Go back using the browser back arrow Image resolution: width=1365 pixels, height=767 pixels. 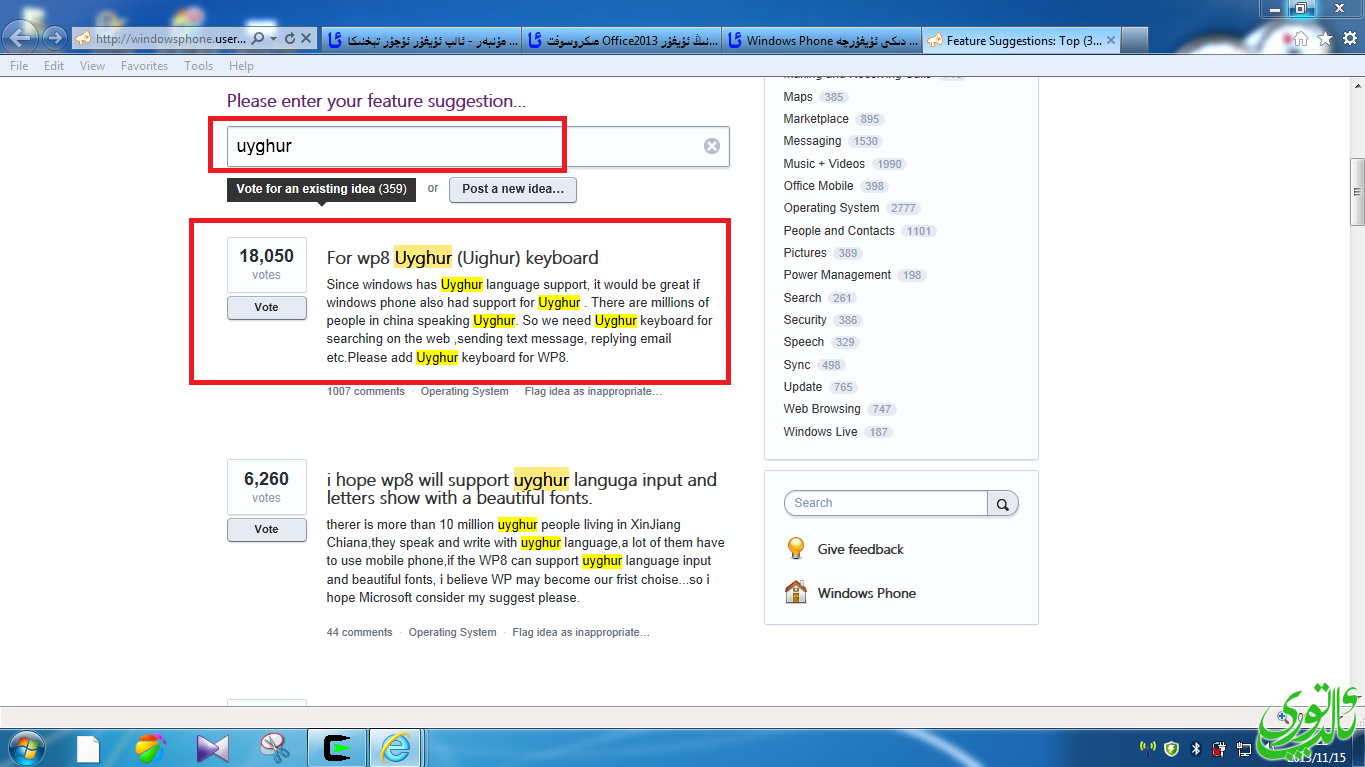pyautogui.click(x=22, y=38)
